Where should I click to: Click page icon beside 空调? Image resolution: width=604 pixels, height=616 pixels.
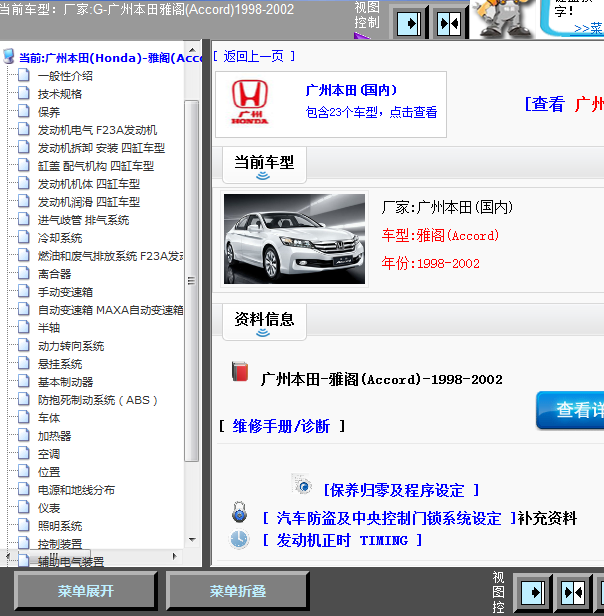click(x=24, y=453)
